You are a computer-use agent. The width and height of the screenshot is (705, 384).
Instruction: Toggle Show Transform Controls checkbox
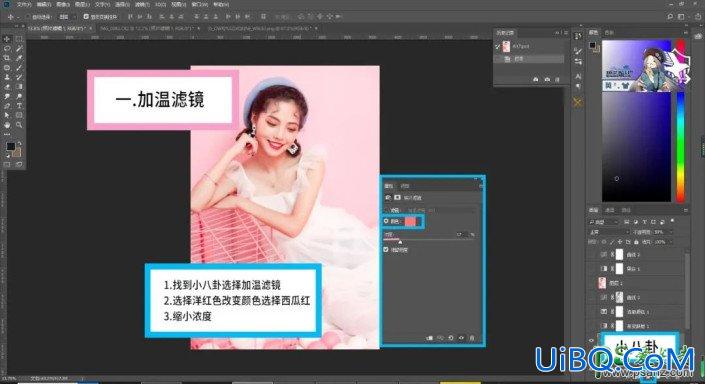click(86, 17)
